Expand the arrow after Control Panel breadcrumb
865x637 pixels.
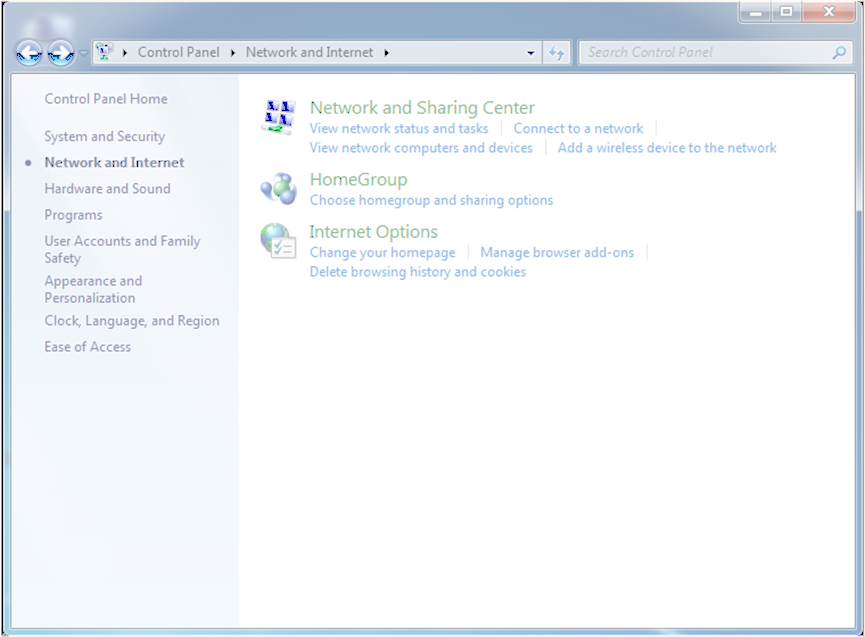(x=233, y=53)
